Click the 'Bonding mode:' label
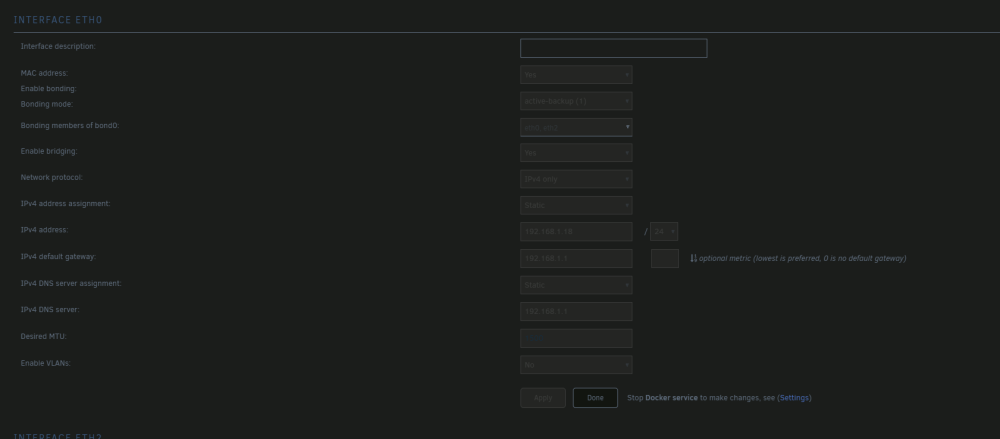 pyautogui.click(x=47, y=104)
